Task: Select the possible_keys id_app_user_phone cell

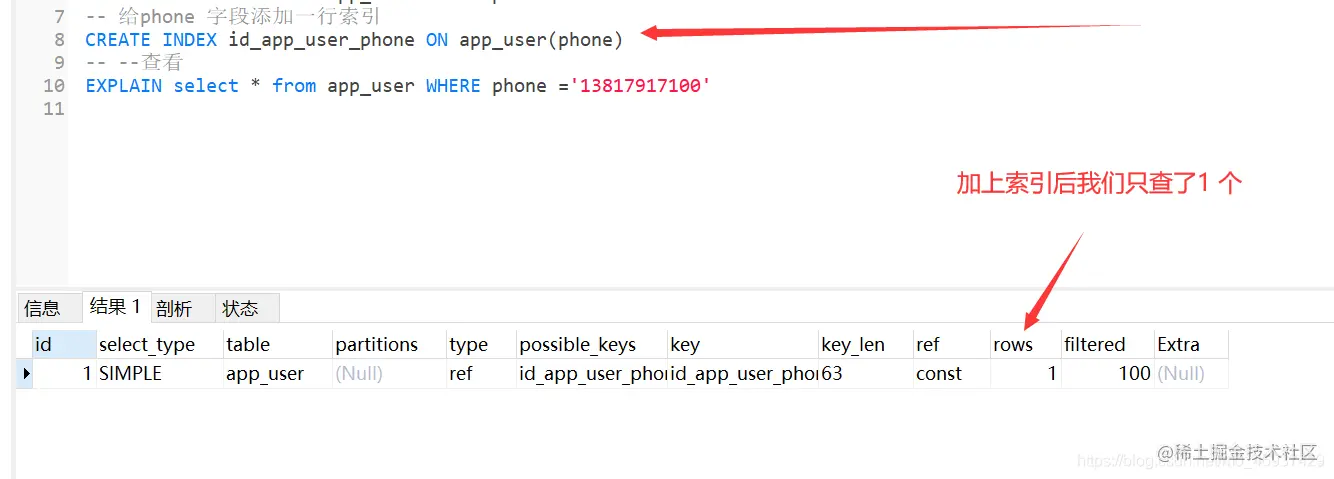Action: coord(592,374)
